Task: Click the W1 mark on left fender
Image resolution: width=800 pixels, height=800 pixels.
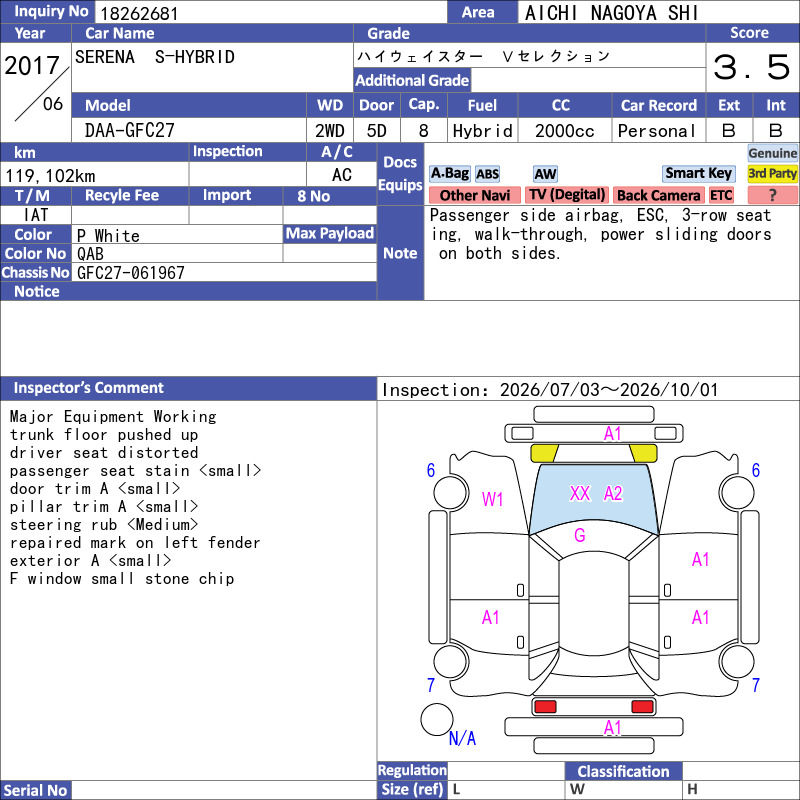Action: point(492,499)
